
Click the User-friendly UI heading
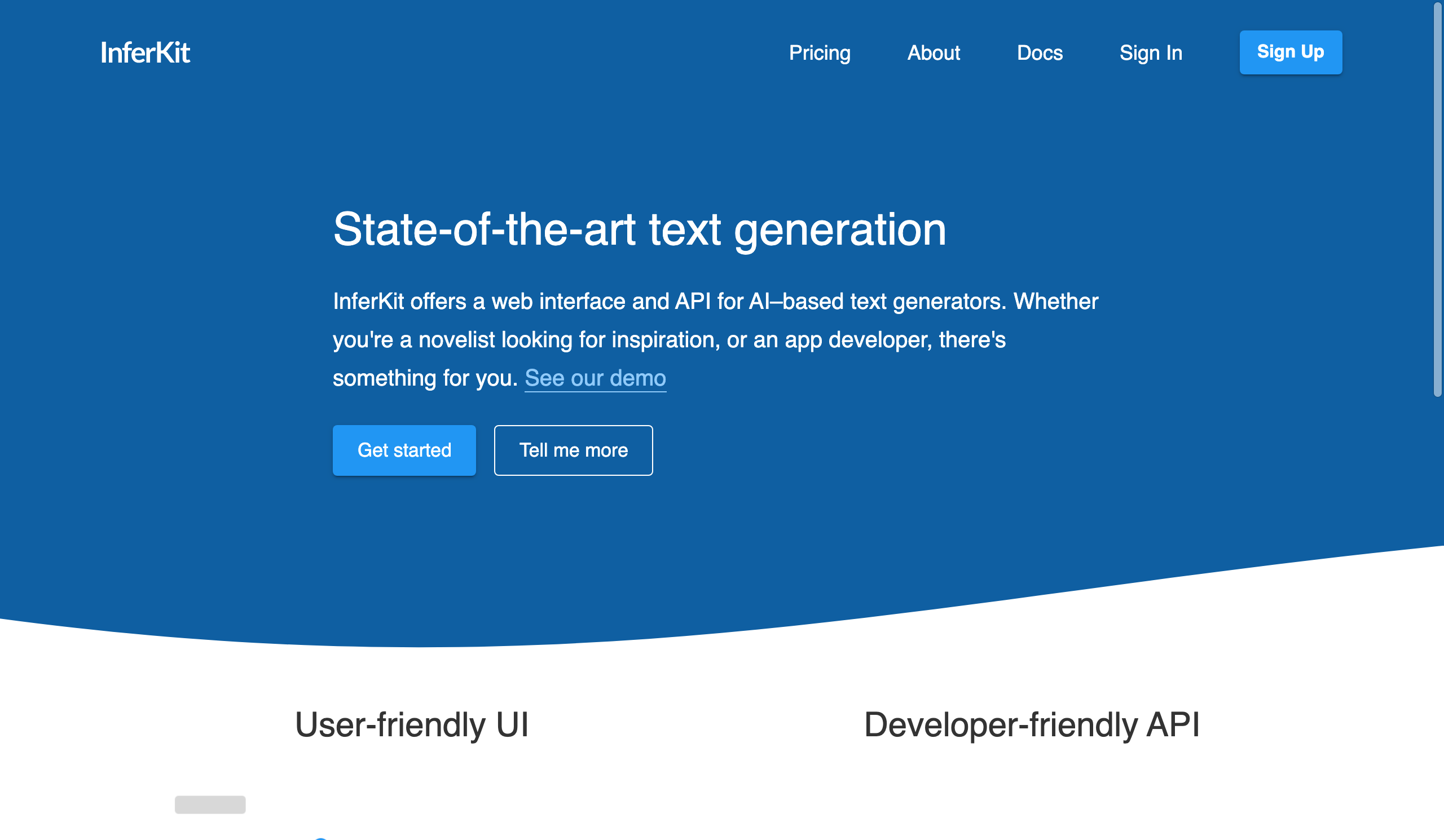411,724
